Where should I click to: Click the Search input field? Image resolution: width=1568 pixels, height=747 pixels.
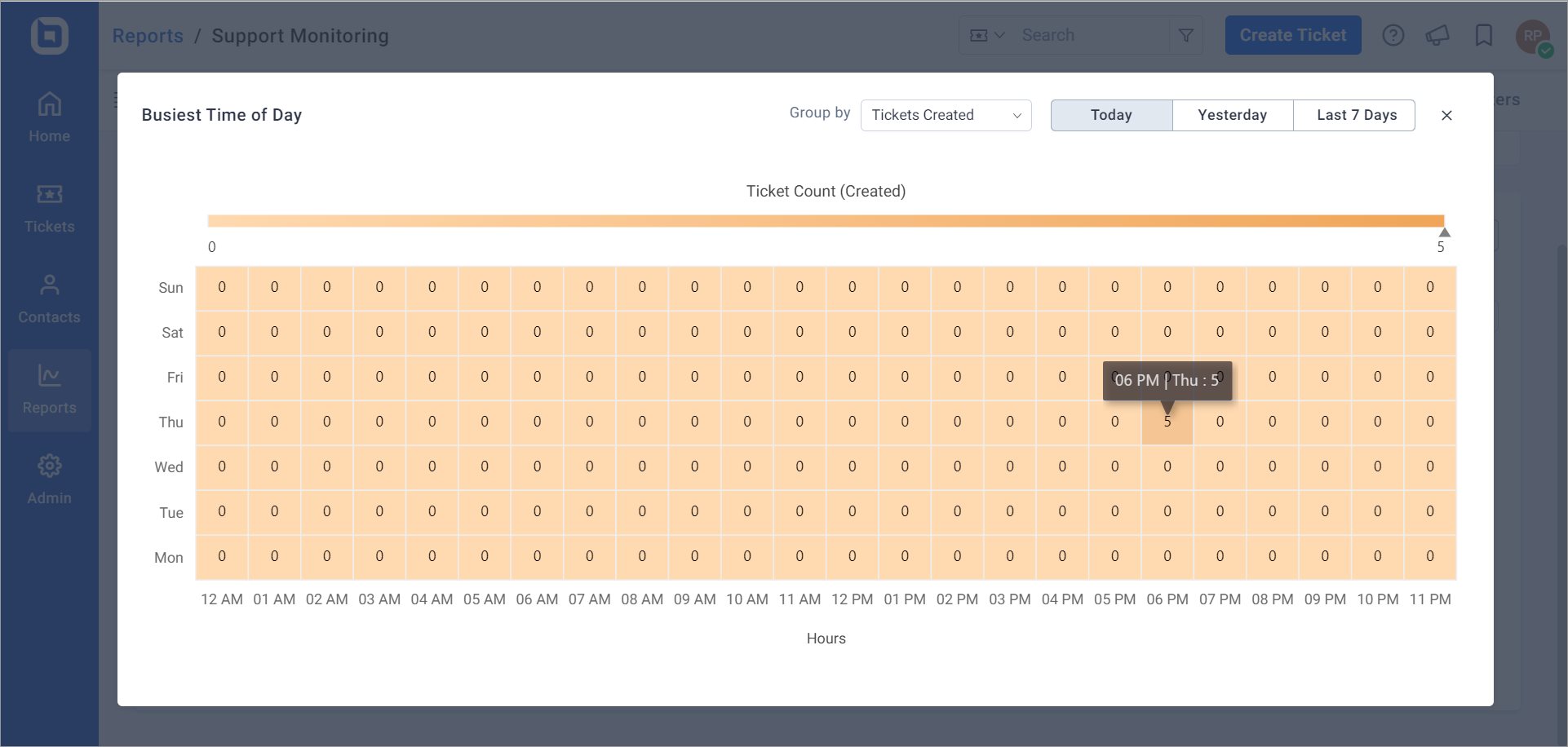coord(1092,35)
